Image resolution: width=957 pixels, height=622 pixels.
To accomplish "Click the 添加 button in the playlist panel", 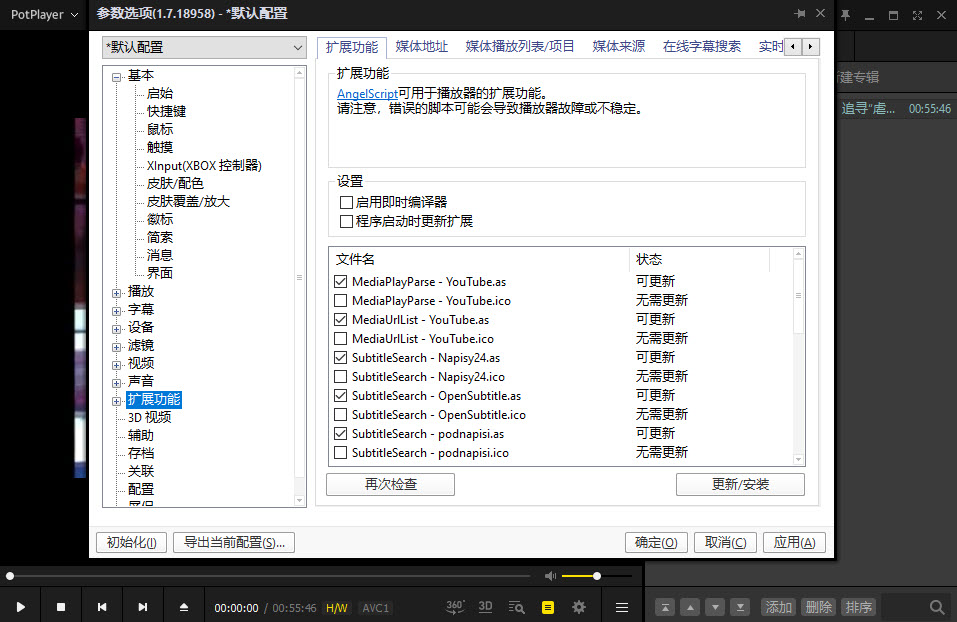I will [x=778, y=606].
